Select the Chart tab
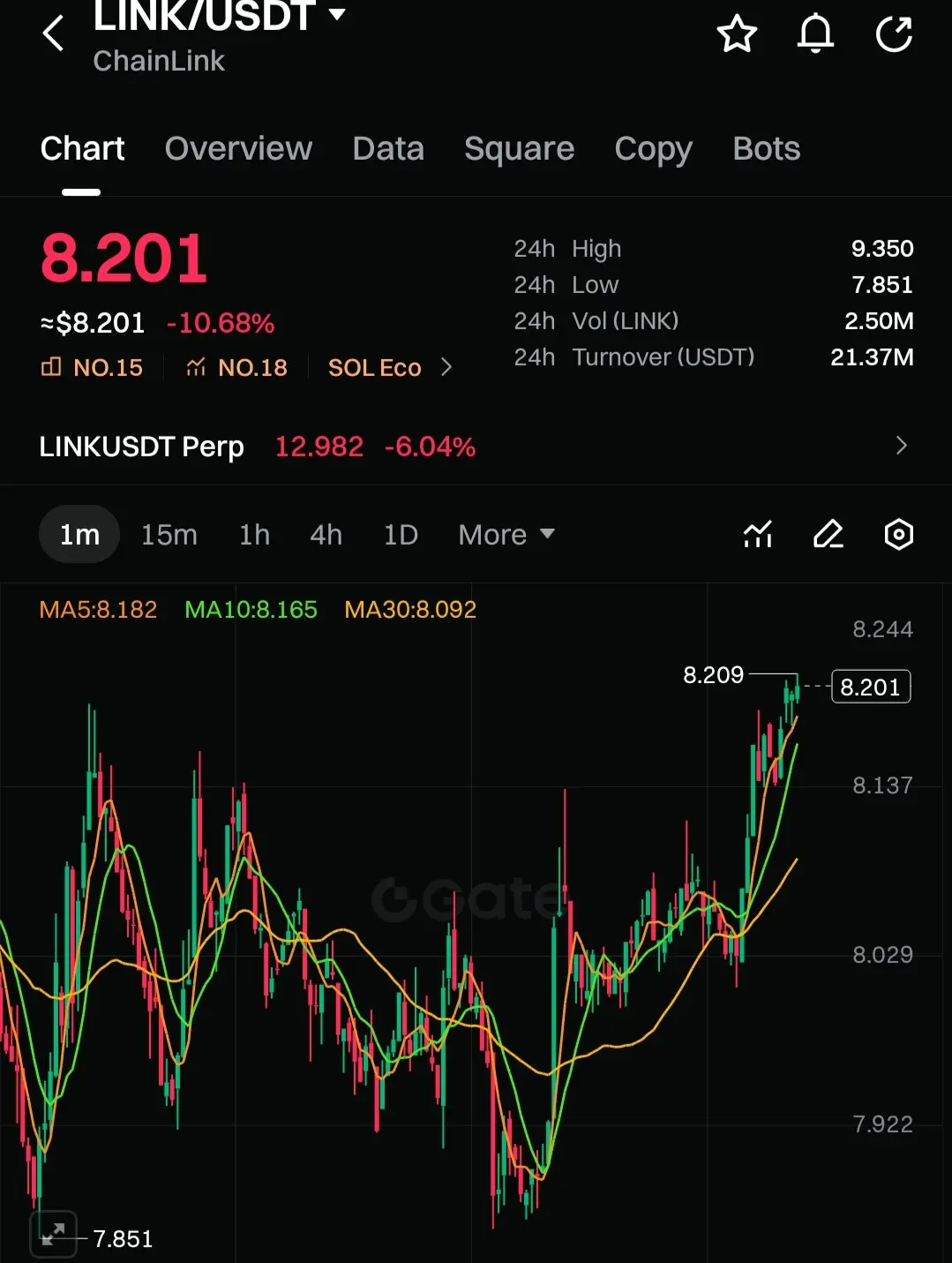This screenshot has width=952, height=1263. coord(82,148)
